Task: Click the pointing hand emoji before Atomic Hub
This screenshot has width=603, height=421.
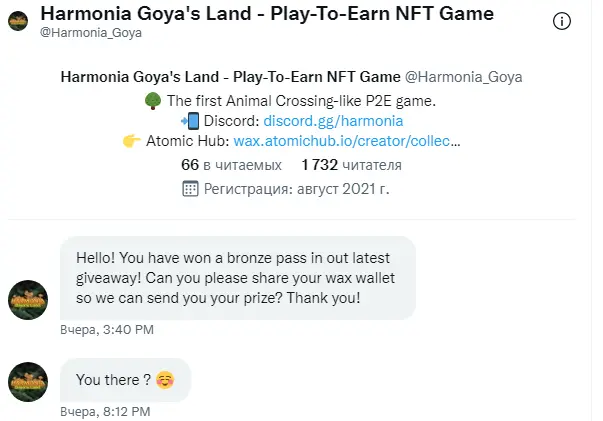Action: coord(132,141)
